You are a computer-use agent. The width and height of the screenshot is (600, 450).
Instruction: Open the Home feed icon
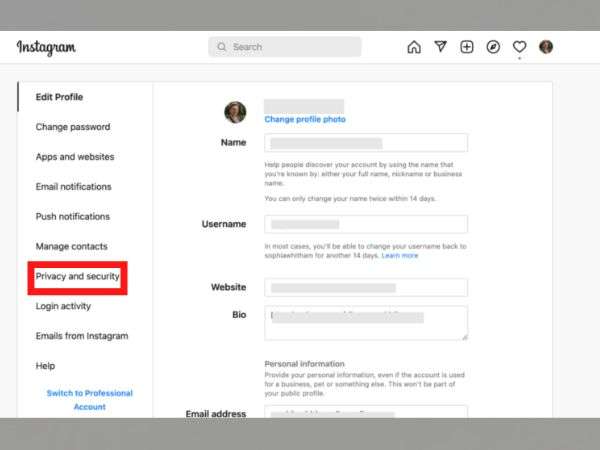tap(414, 47)
